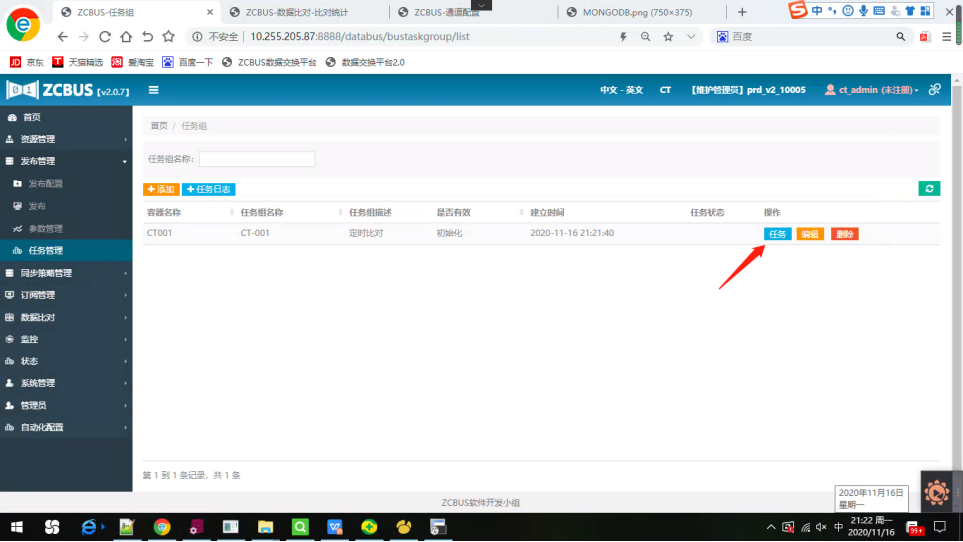963x542 pixels.
Task: Click the 任务组名称 search input field
Action: coord(256,159)
